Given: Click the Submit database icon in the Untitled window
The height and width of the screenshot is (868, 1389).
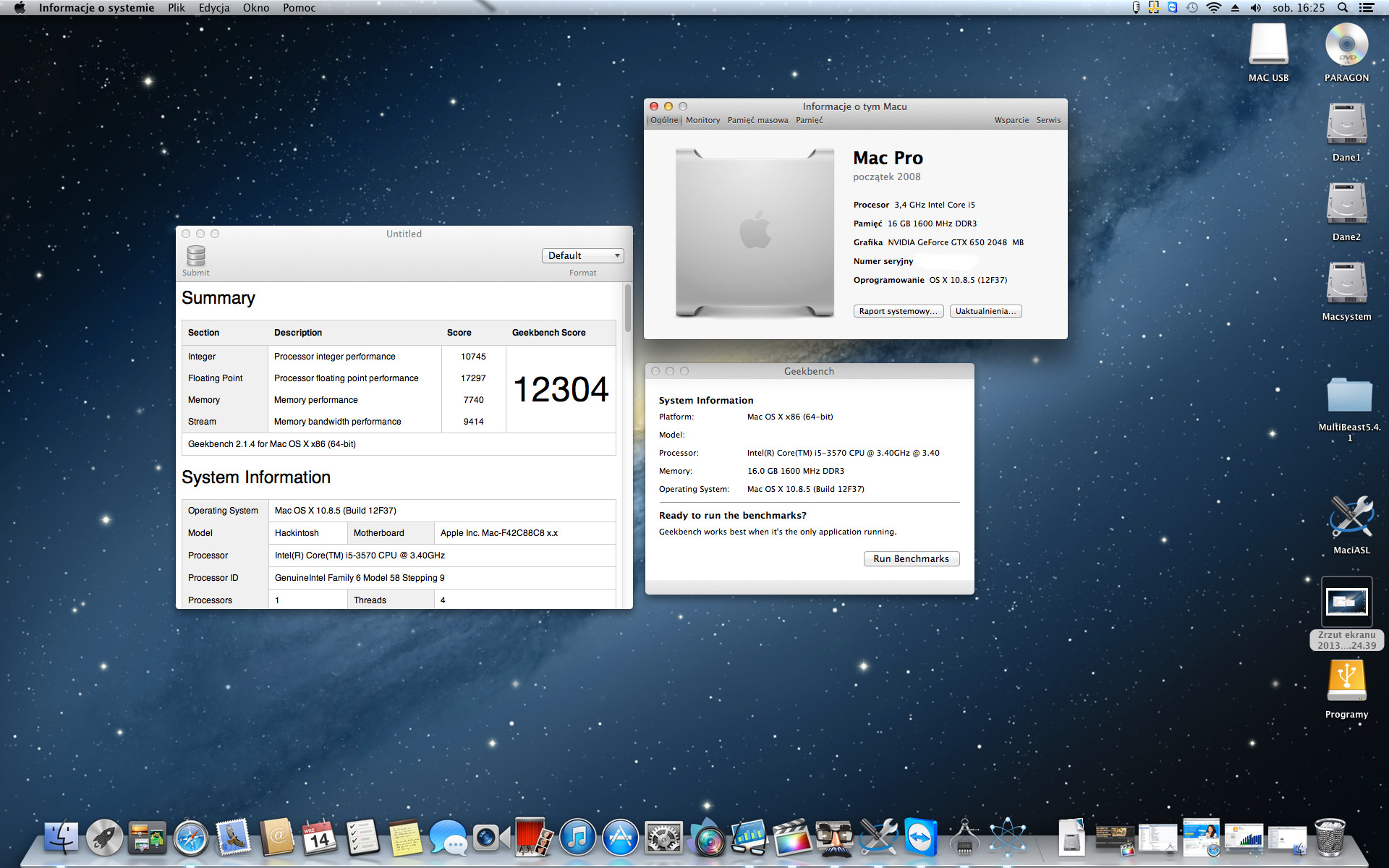Looking at the screenshot, I should point(196,256).
